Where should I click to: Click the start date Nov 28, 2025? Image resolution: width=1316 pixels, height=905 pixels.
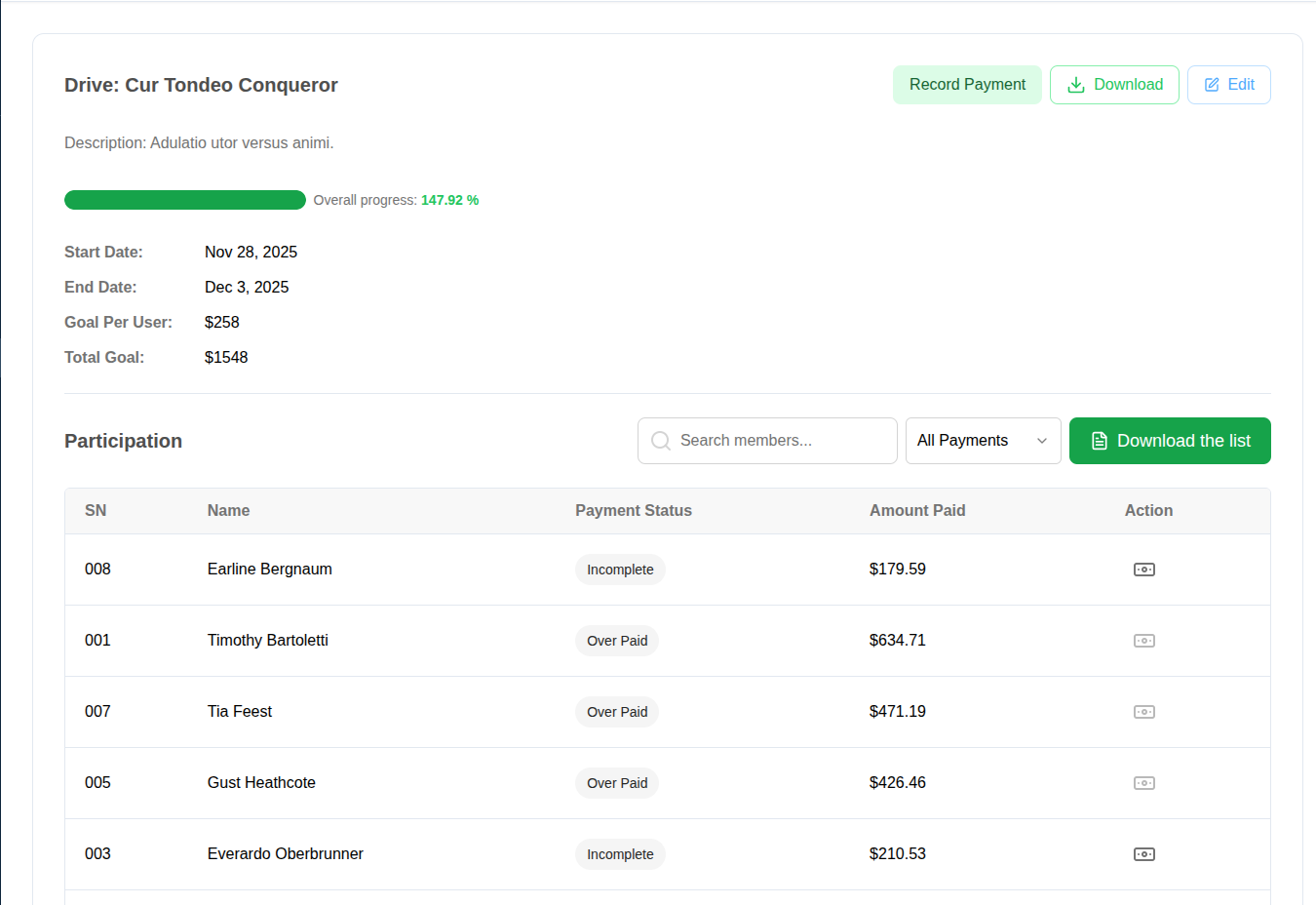[251, 253]
